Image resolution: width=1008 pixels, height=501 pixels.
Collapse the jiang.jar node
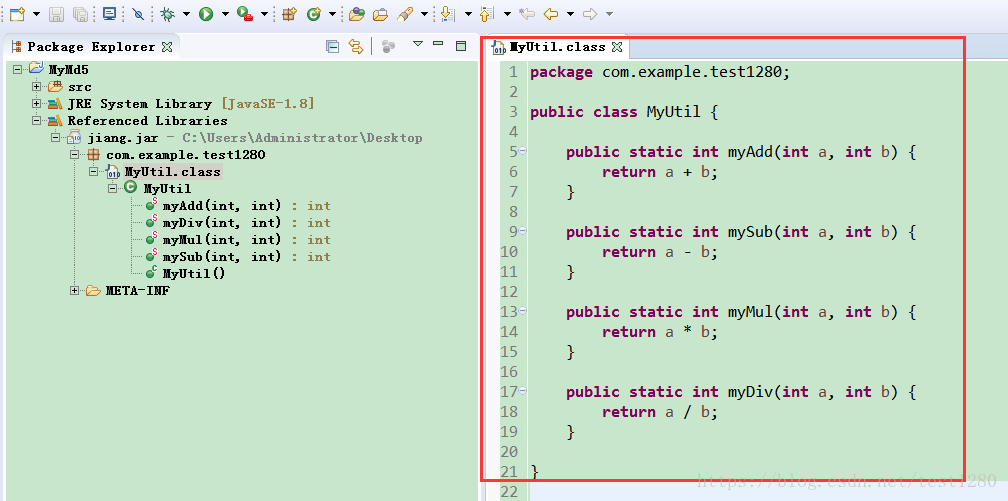(56, 137)
